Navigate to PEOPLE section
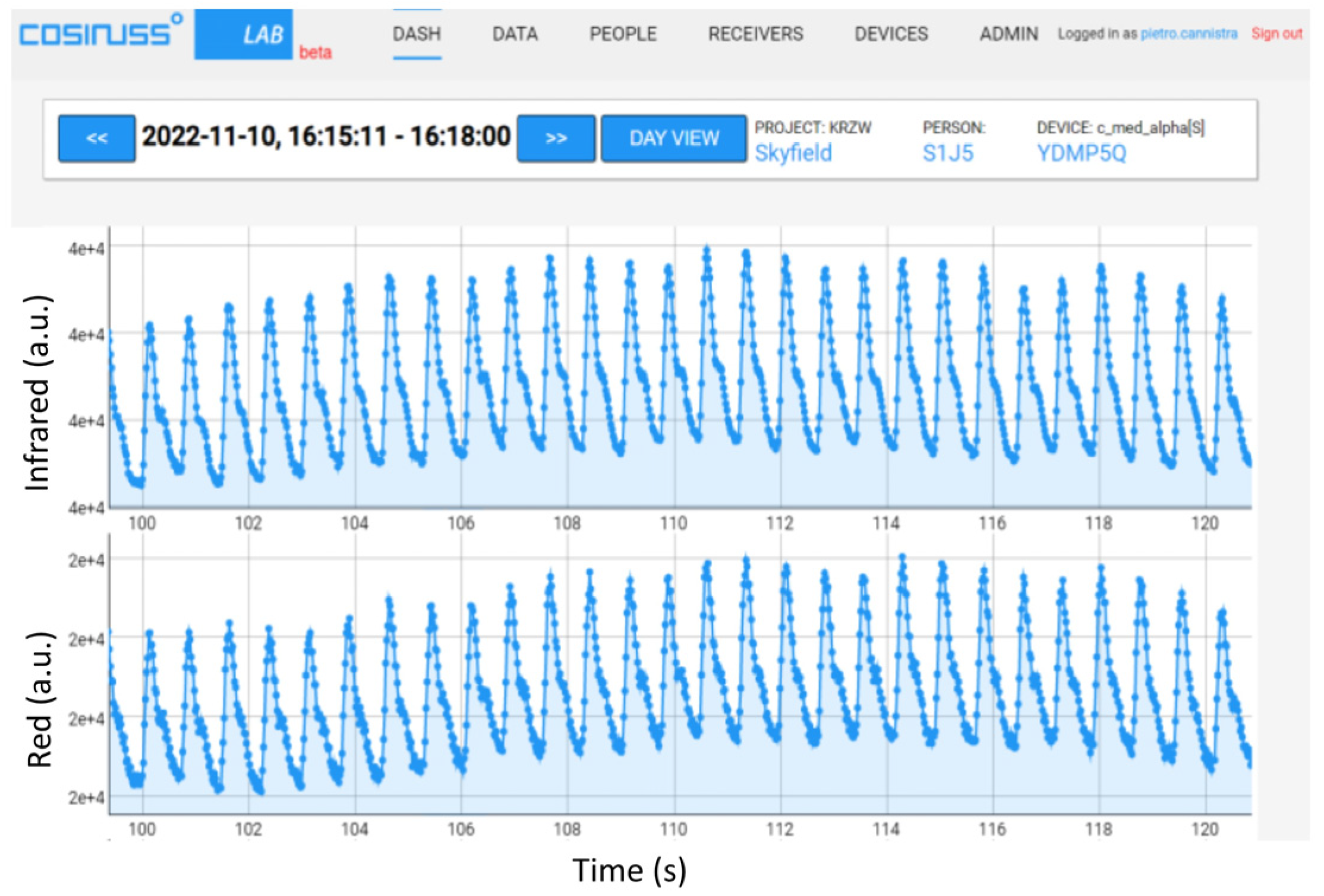 [623, 34]
